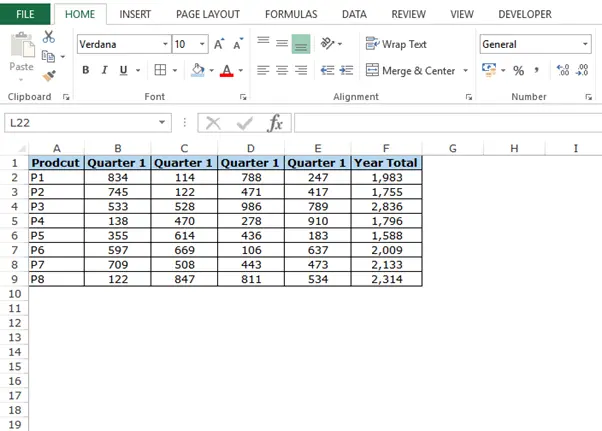The image size is (602, 431).
Task: Decrease font size with small A icon
Action: 238,44
